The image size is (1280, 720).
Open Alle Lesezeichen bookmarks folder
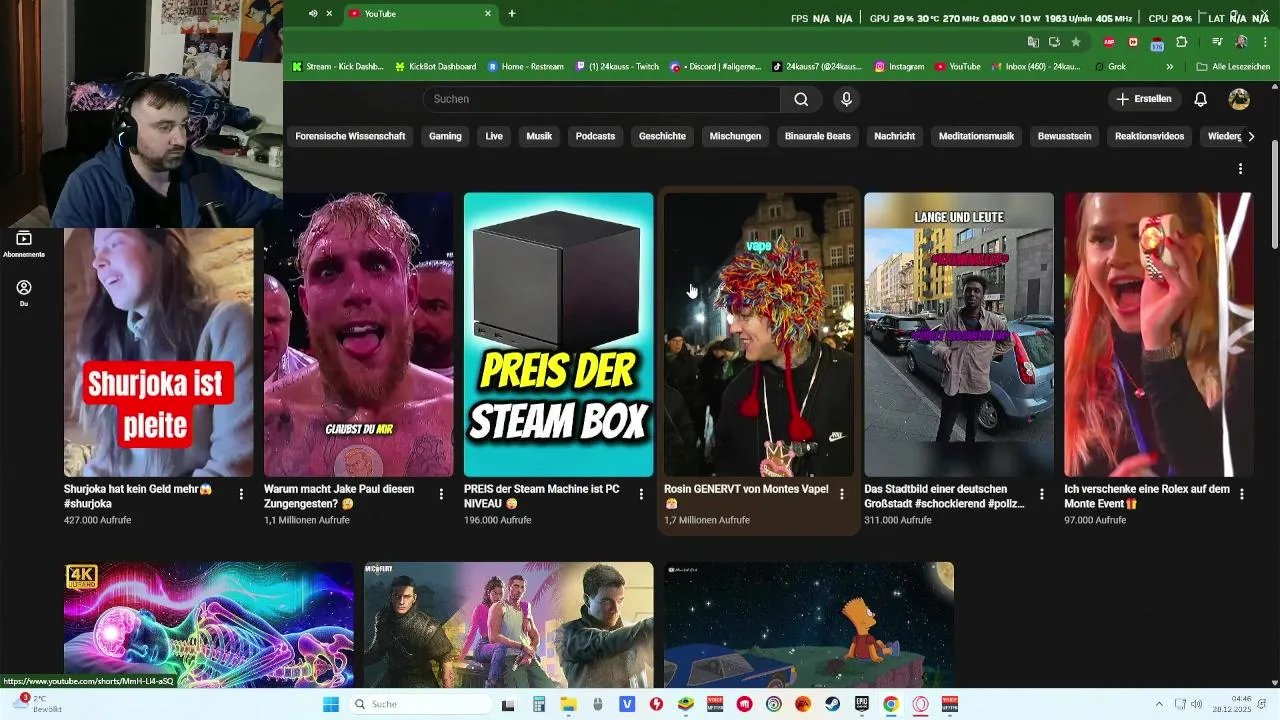click(1233, 67)
